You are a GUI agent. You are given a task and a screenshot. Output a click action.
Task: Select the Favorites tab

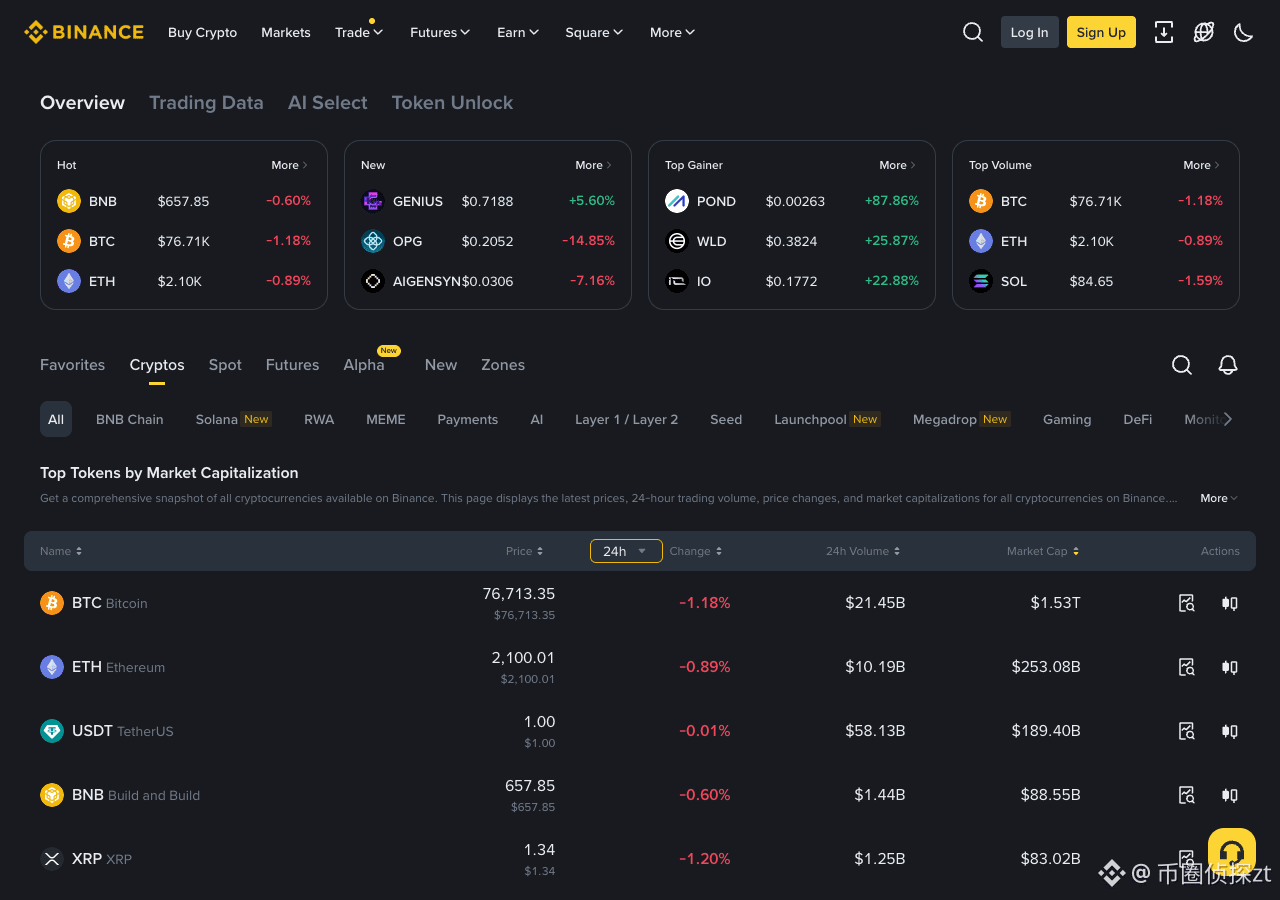(x=72, y=365)
